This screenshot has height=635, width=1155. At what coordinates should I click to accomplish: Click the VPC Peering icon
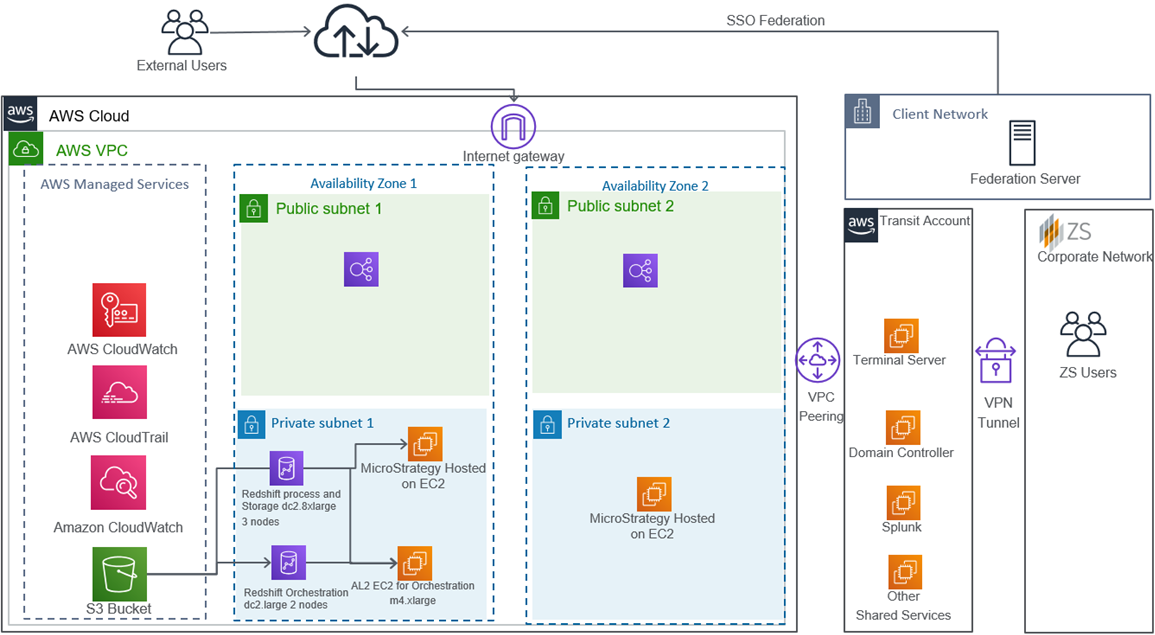[818, 360]
